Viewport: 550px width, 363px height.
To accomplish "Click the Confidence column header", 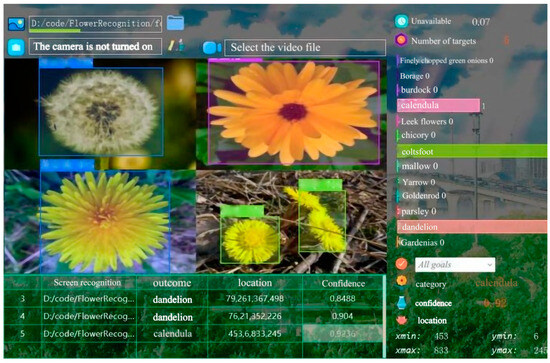I will (x=343, y=284).
